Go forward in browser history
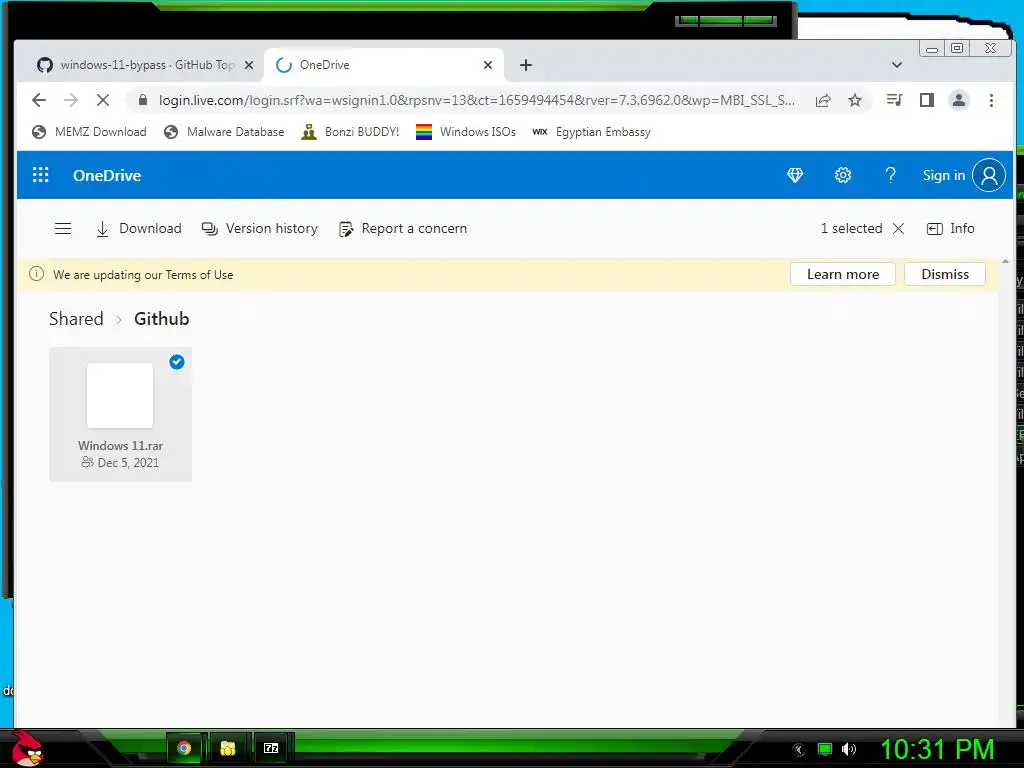Viewport: 1024px width, 768px height. click(x=71, y=100)
